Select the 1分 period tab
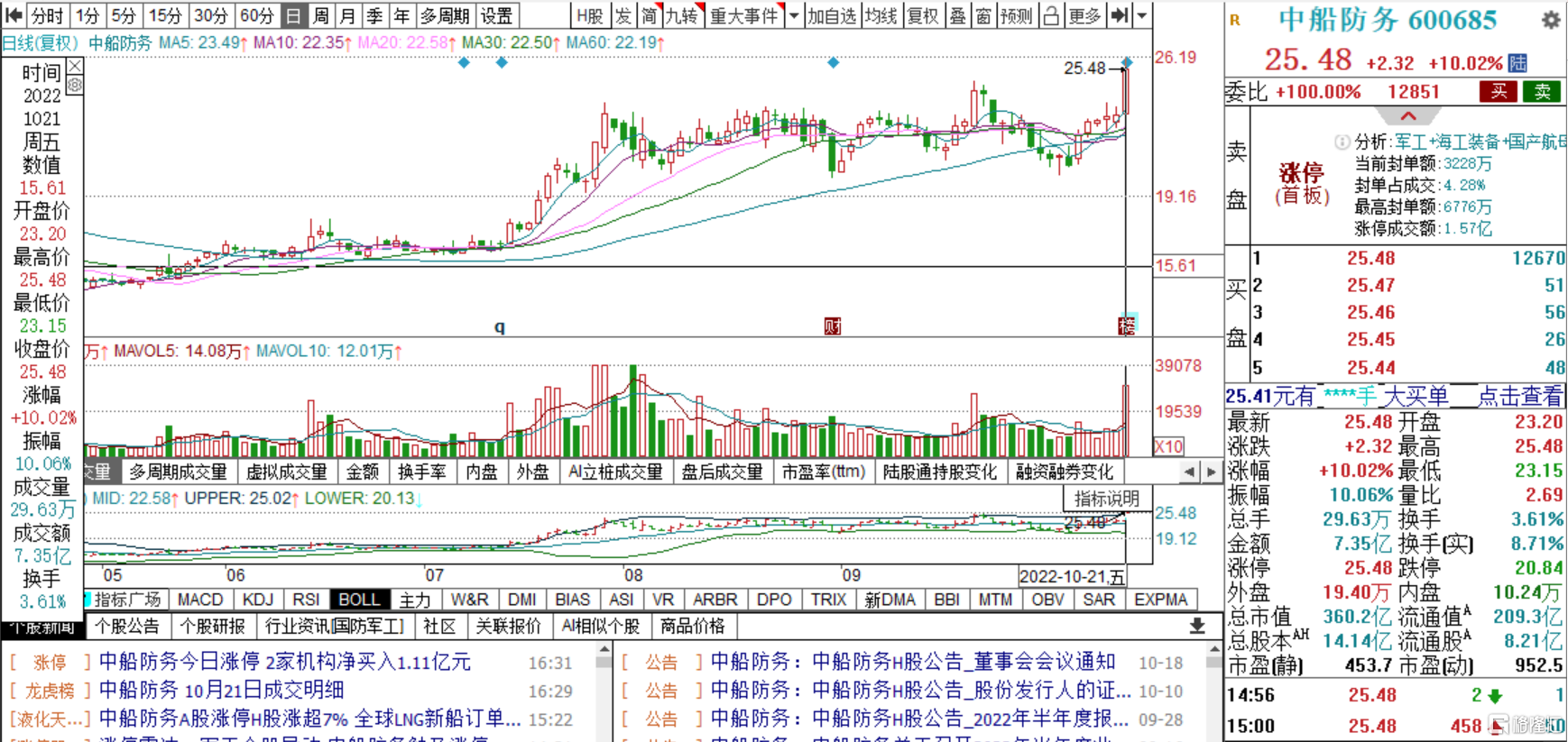 88,15
